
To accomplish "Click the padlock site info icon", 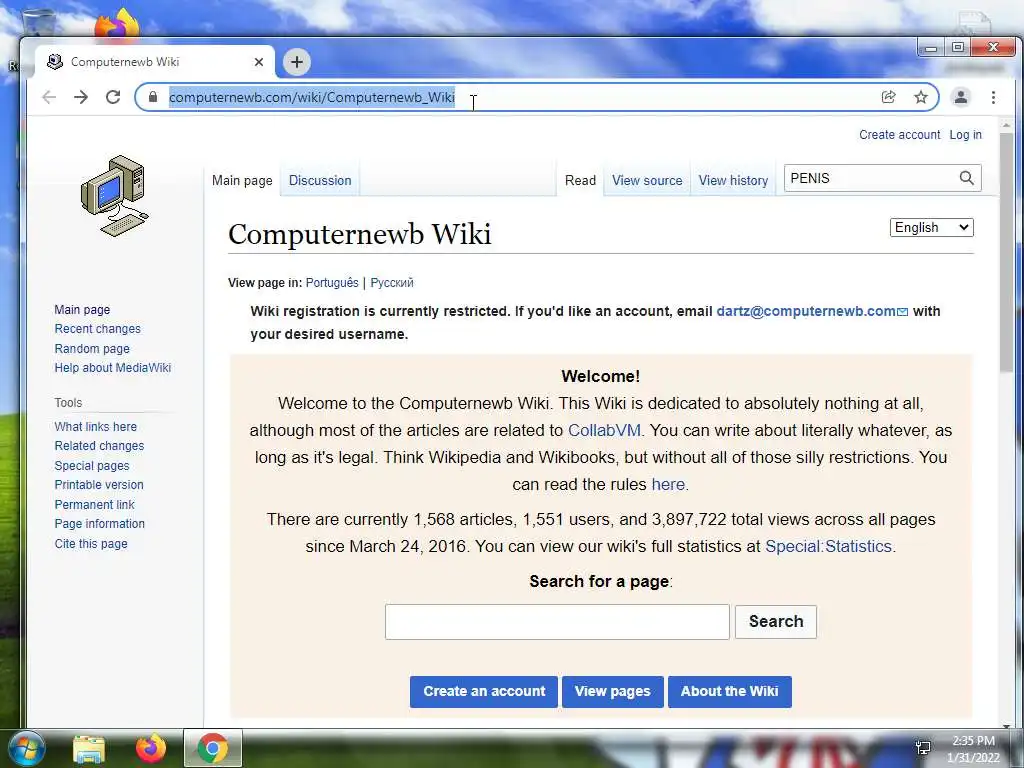I will coord(153,97).
